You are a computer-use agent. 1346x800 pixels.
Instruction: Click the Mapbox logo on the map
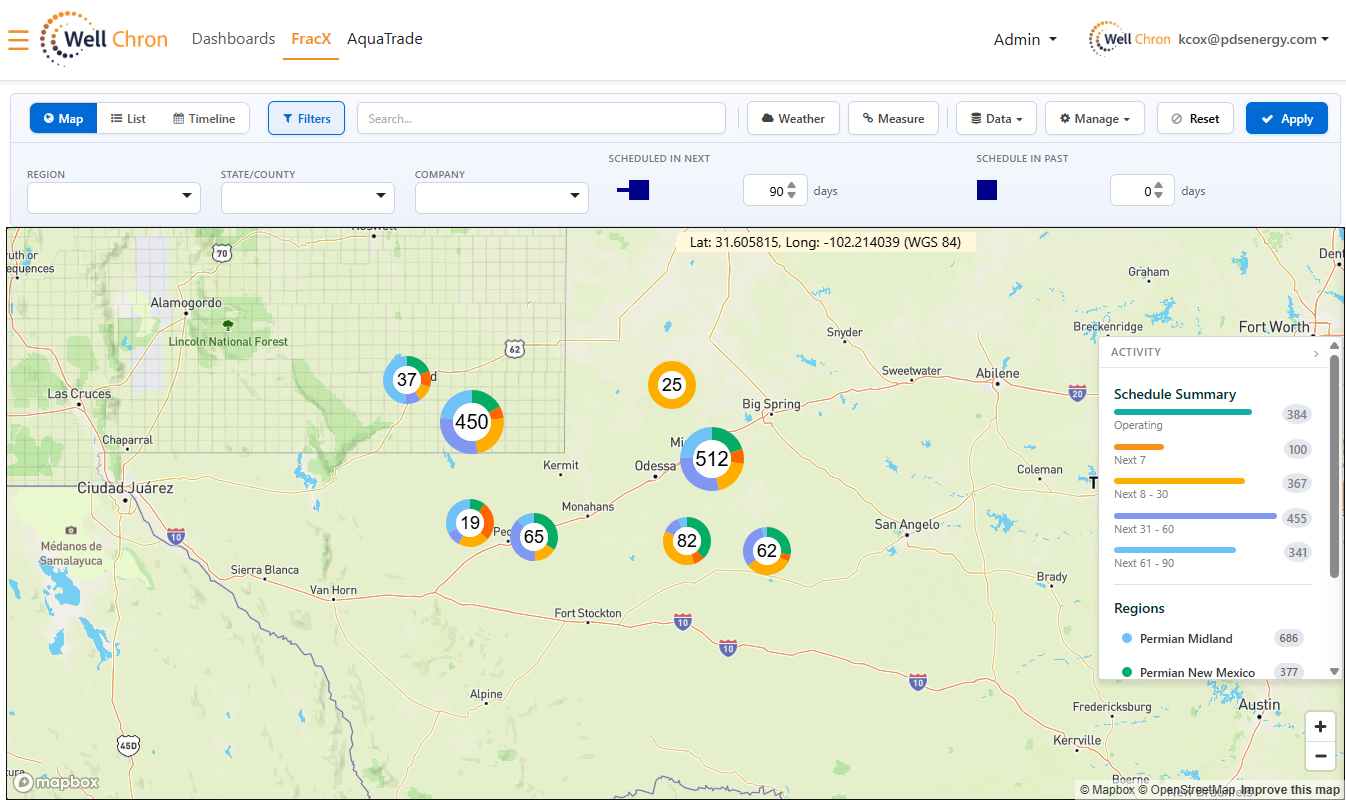point(57,782)
